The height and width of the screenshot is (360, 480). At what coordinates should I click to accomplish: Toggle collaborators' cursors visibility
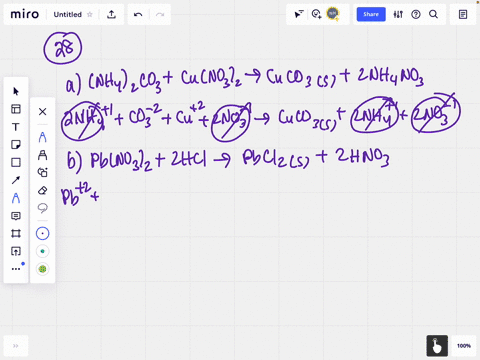pyautogui.click(x=299, y=14)
